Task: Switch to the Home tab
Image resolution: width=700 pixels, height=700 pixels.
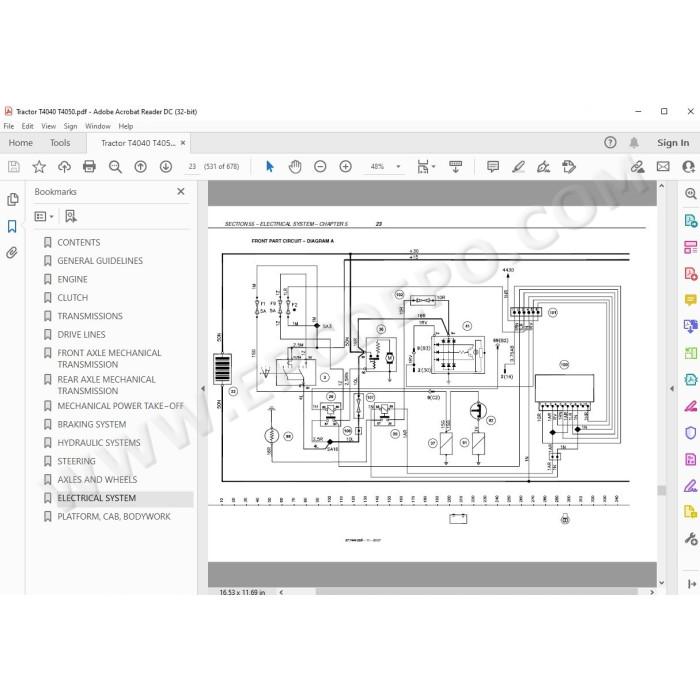Action: [x=21, y=143]
